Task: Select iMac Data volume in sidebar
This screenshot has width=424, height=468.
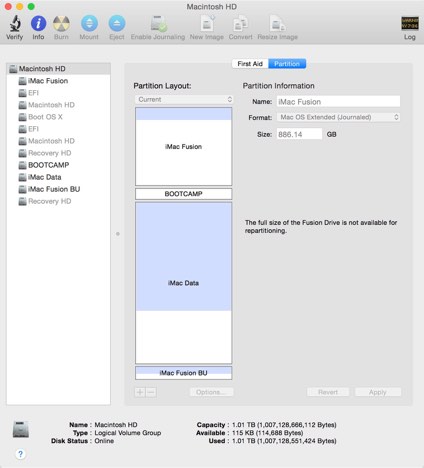Action: click(x=58, y=177)
